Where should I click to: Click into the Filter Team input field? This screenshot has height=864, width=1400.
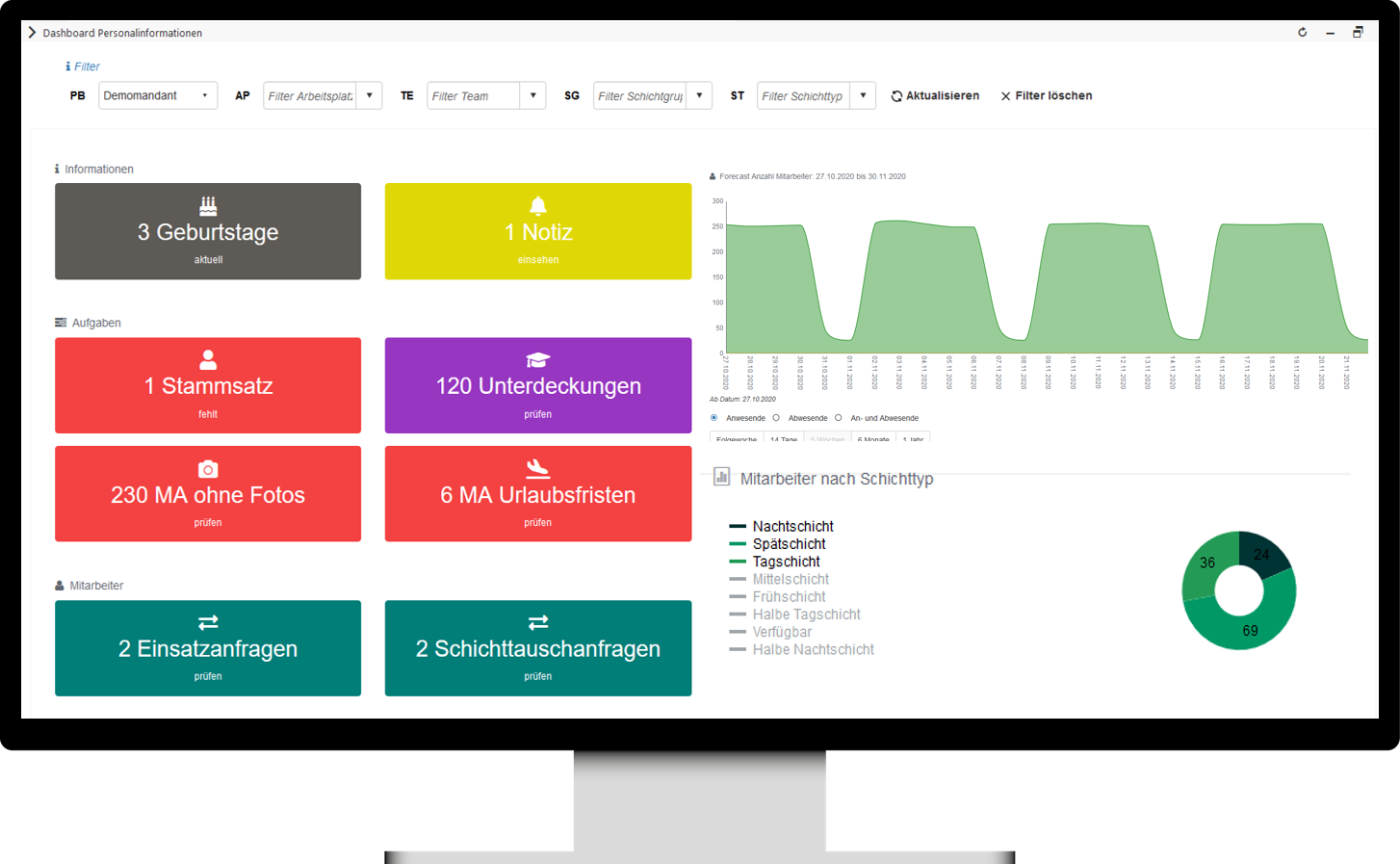click(474, 96)
